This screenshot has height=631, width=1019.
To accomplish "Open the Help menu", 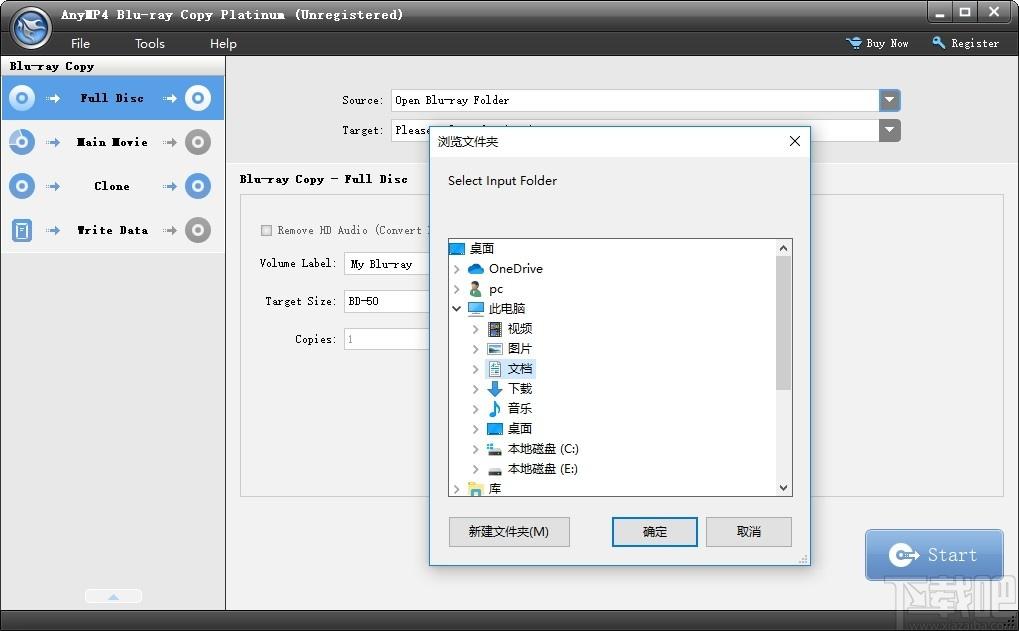I will (x=223, y=44).
